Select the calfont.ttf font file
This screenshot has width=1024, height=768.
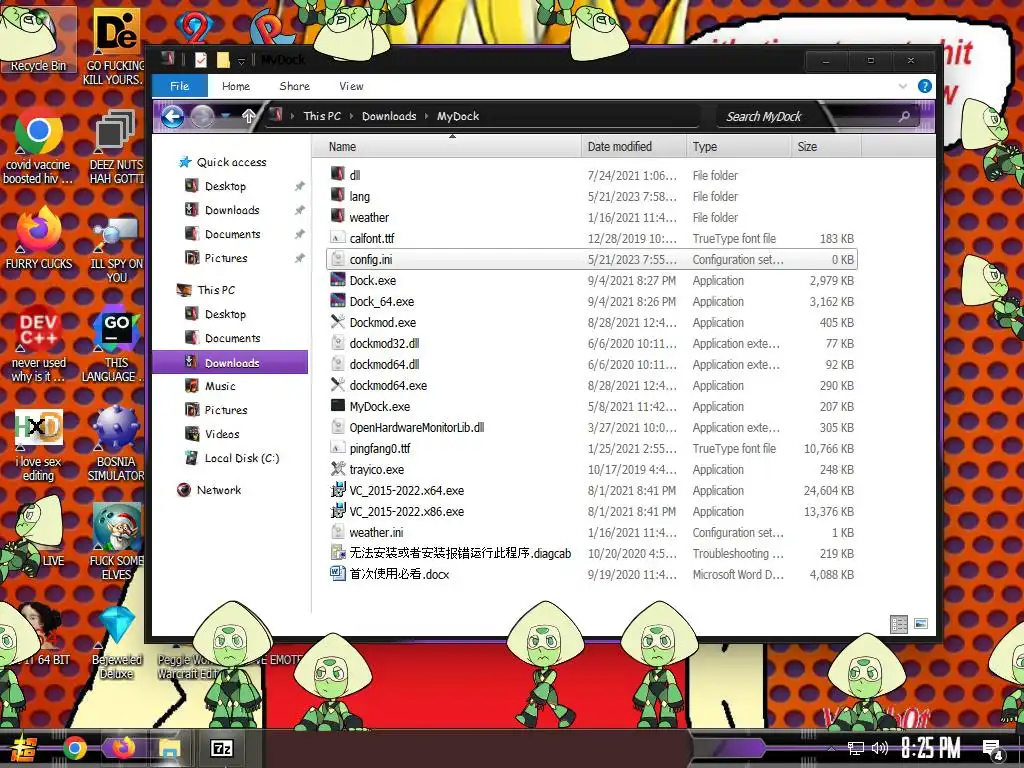point(372,238)
